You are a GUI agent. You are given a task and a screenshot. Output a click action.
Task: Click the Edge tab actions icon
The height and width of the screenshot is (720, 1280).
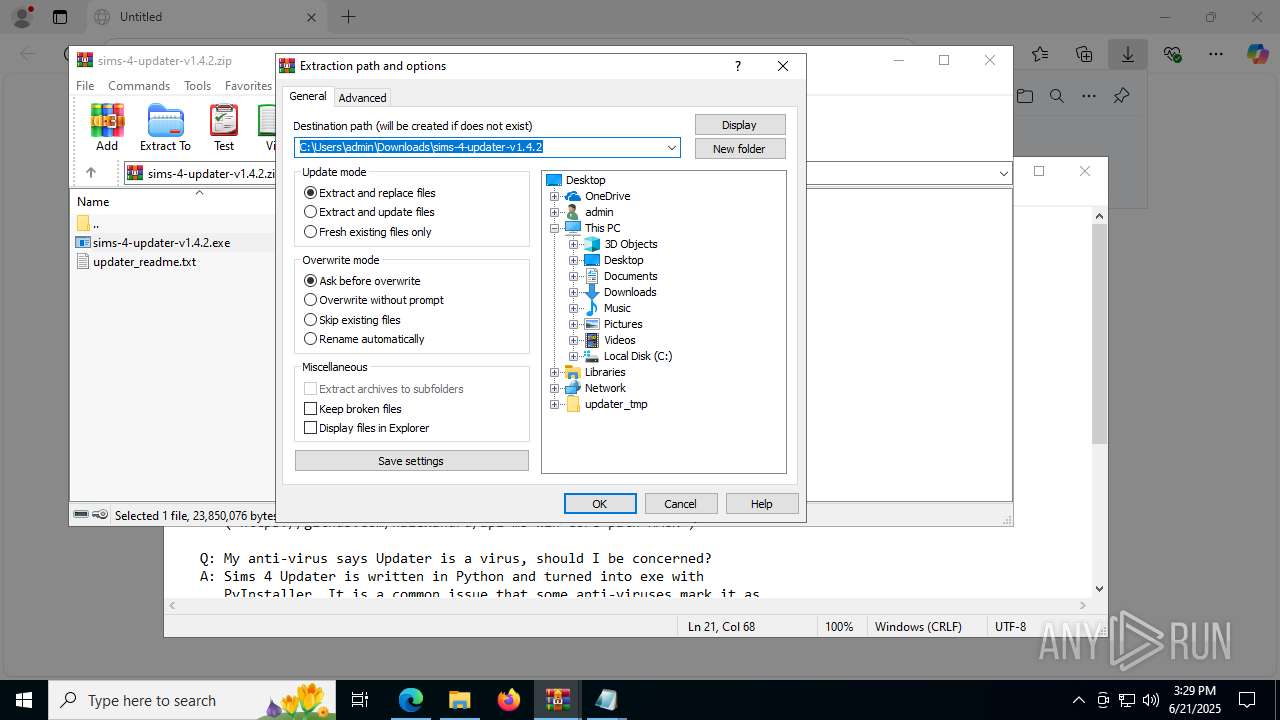(60, 17)
